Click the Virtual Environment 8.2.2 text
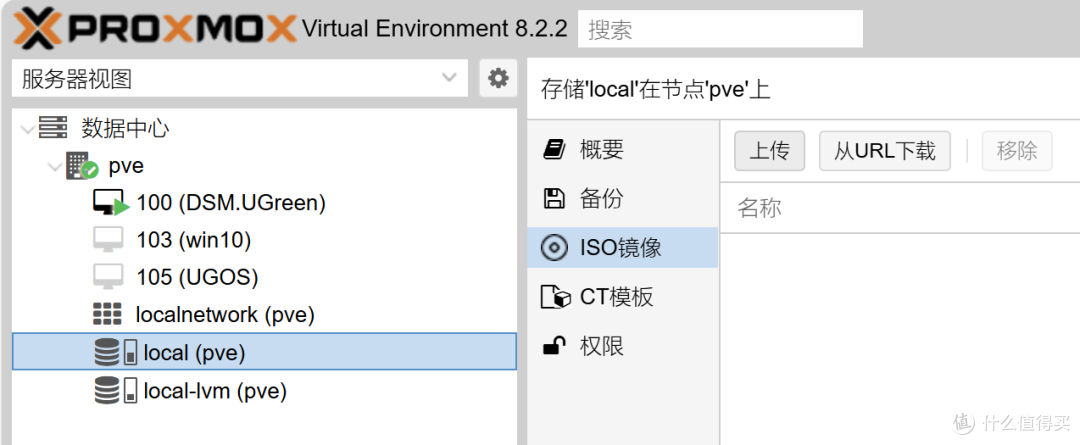1080x445 pixels. (435, 29)
